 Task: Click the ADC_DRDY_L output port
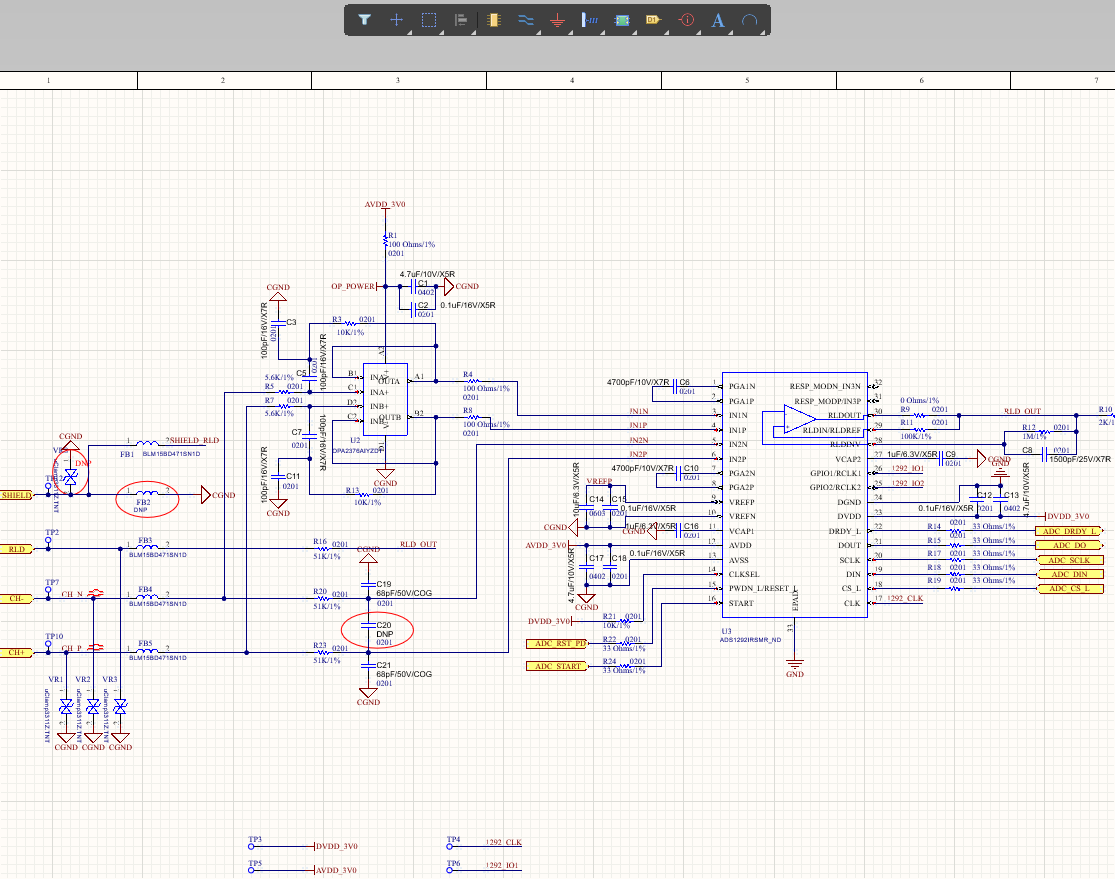click(x=1069, y=531)
